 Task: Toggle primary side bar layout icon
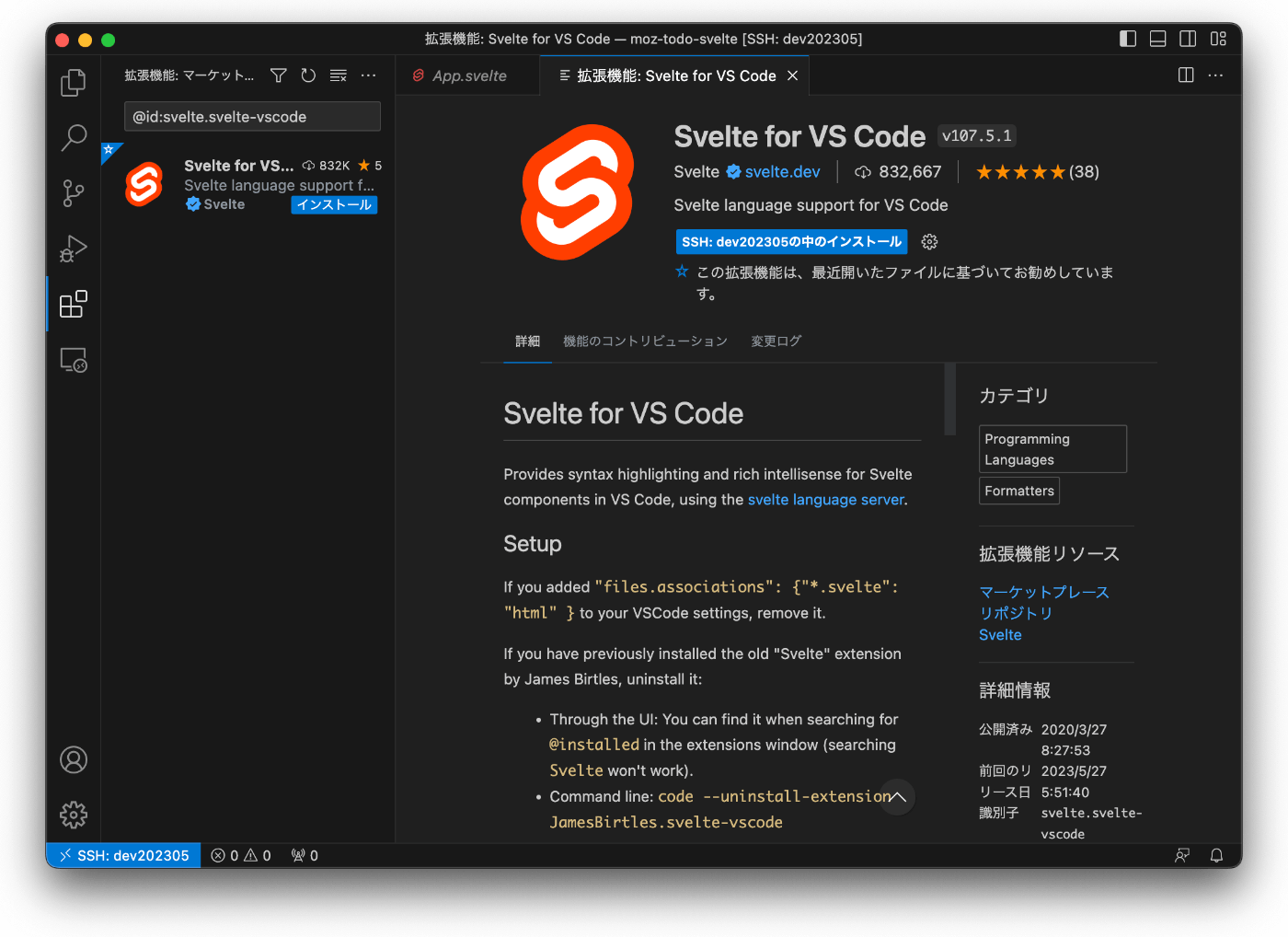click(x=1128, y=39)
